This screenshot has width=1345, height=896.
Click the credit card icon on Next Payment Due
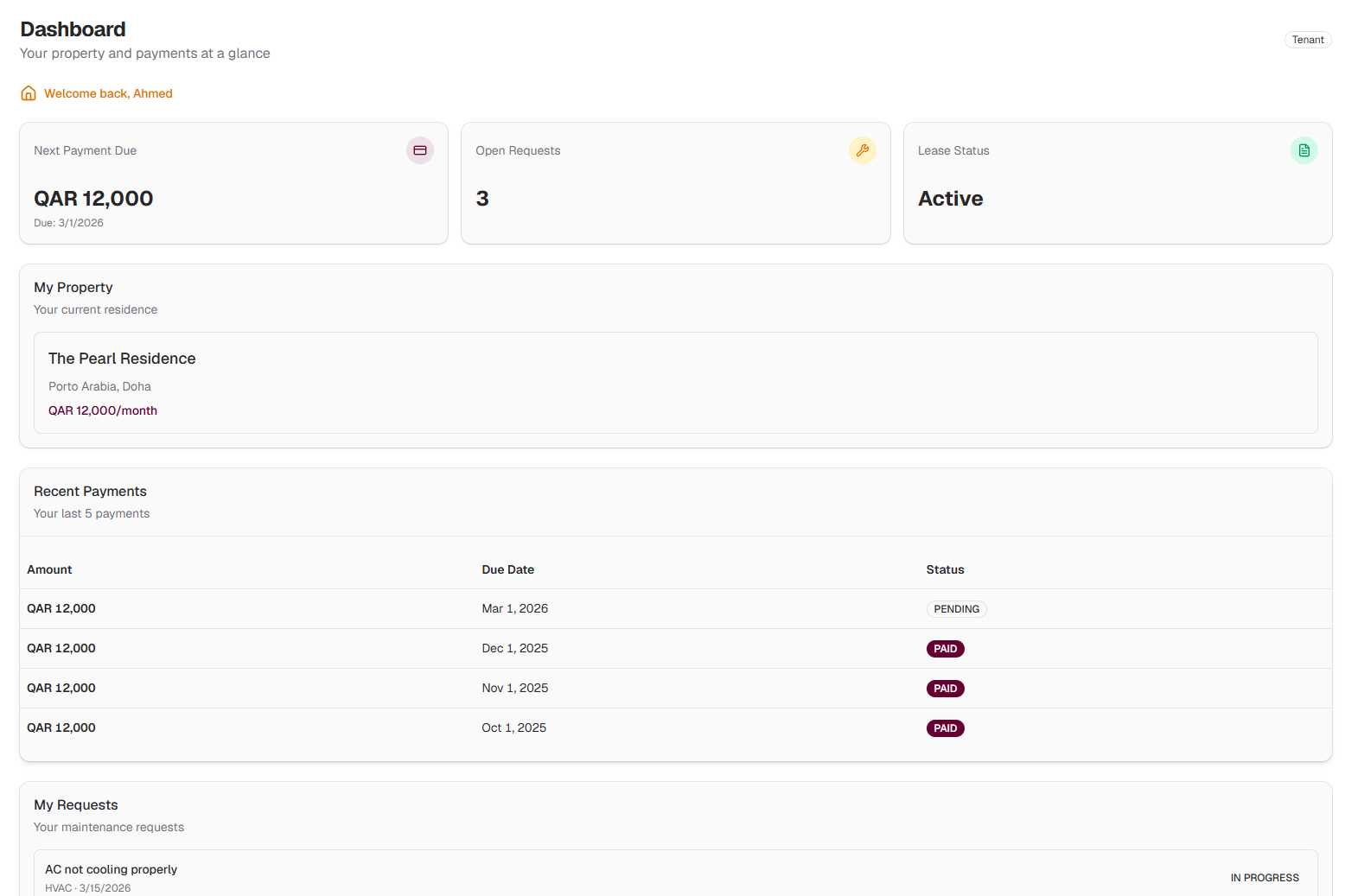(x=420, y=150)
